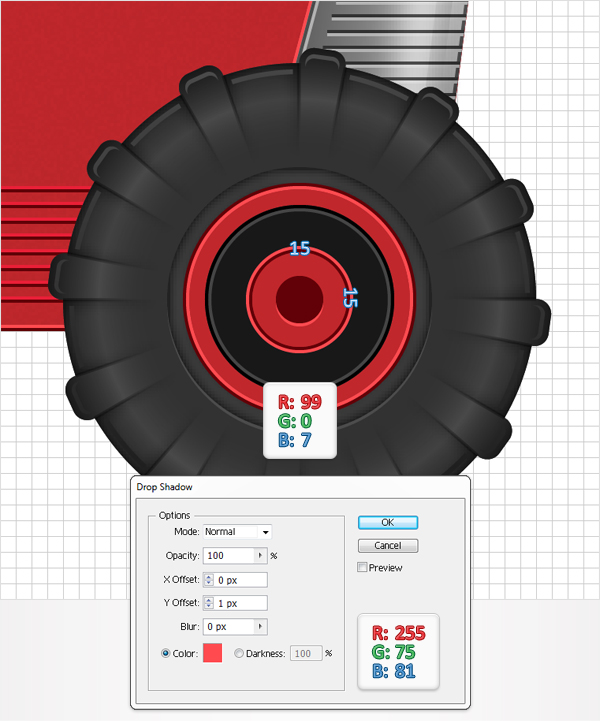This screenshot has height=721, width=600.
Task: Click the Y Offset input field
Action: (241, 603)
